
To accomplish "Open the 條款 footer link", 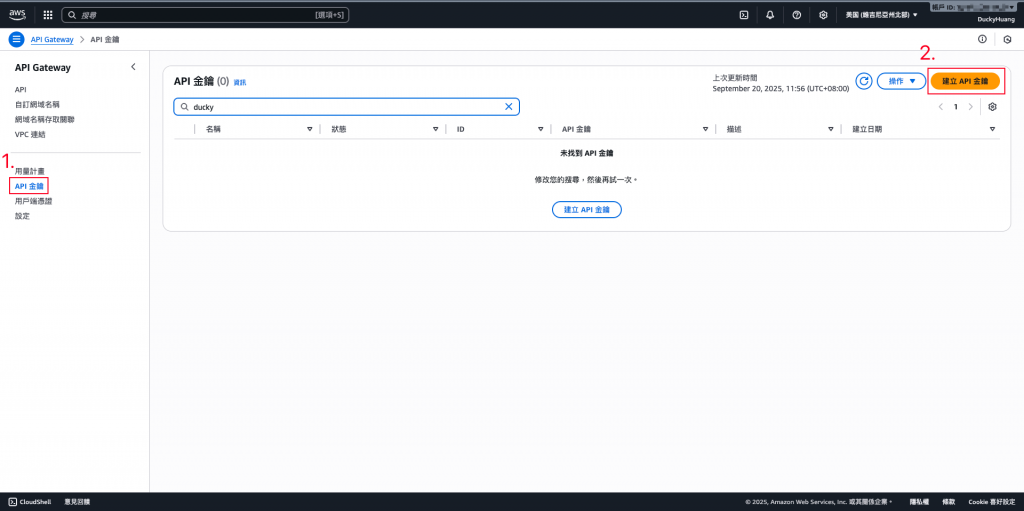I will point(949,502).
